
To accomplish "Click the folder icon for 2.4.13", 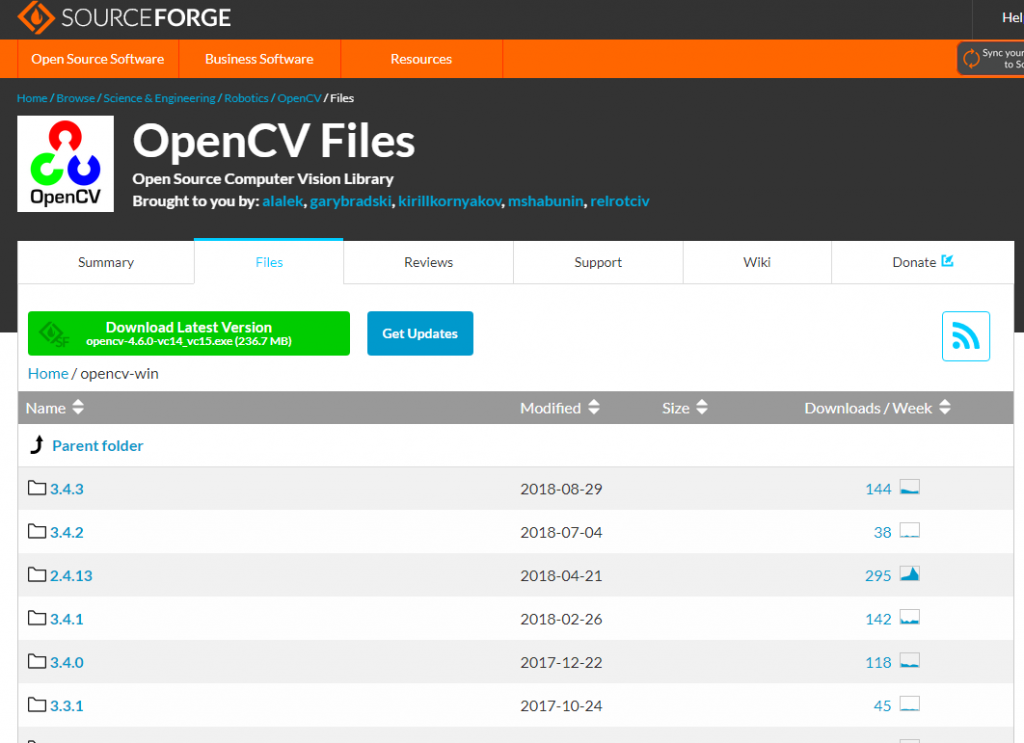I will (x=37, y=575).
